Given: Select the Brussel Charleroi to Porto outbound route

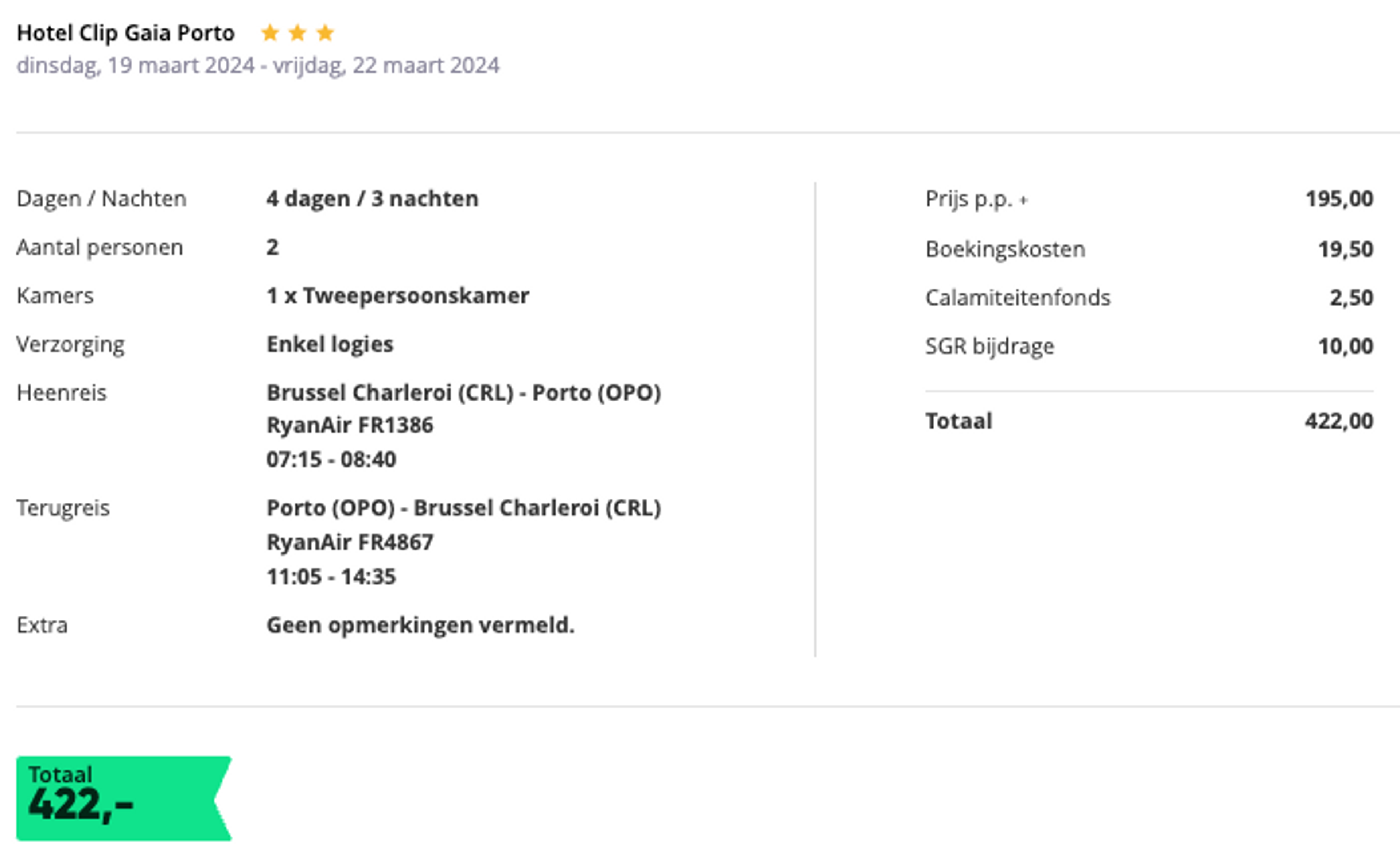Looking at the screenshot, I should pyautogui.click(x=464, y=393).
